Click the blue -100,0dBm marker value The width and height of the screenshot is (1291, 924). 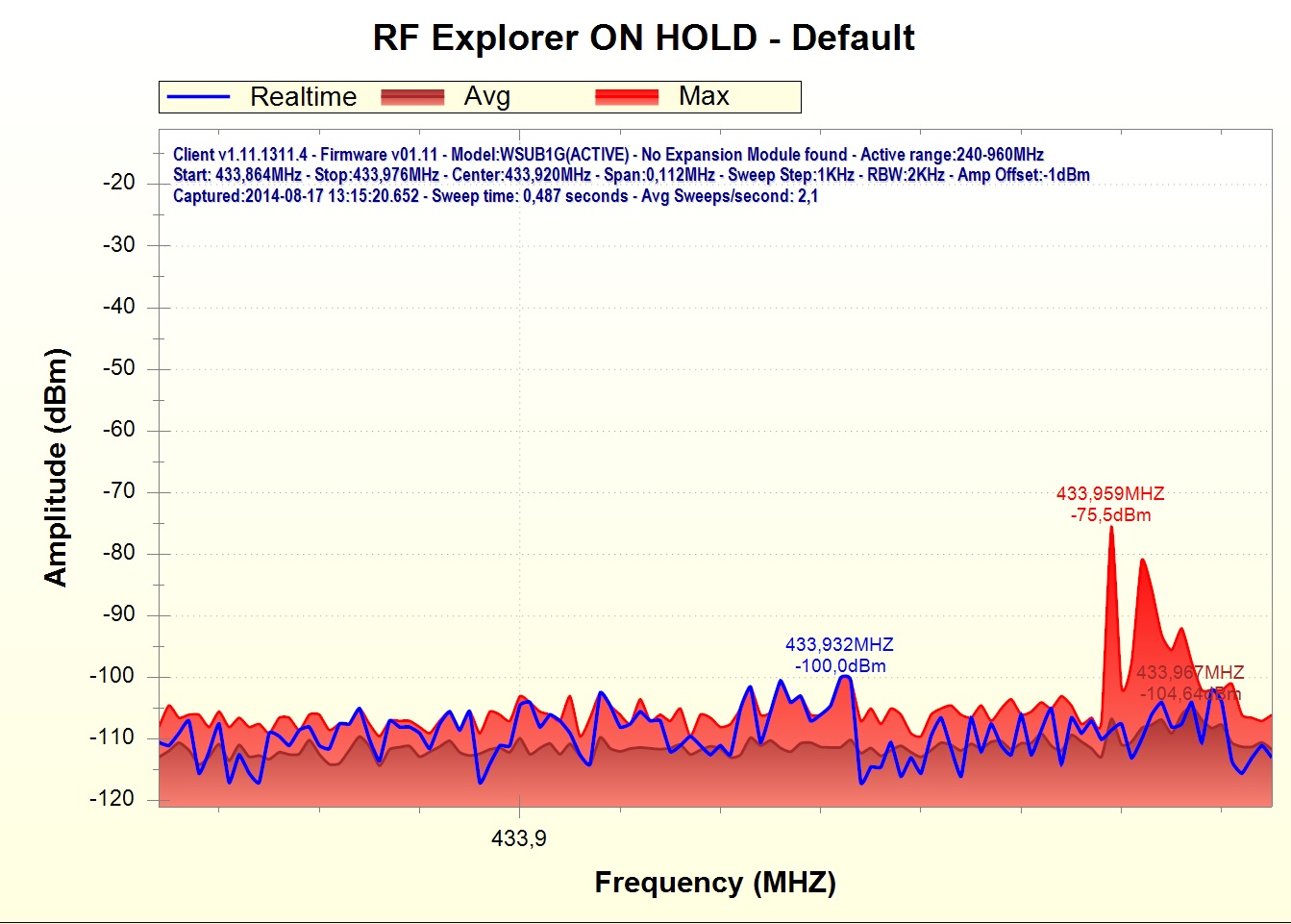coord(840,665)
